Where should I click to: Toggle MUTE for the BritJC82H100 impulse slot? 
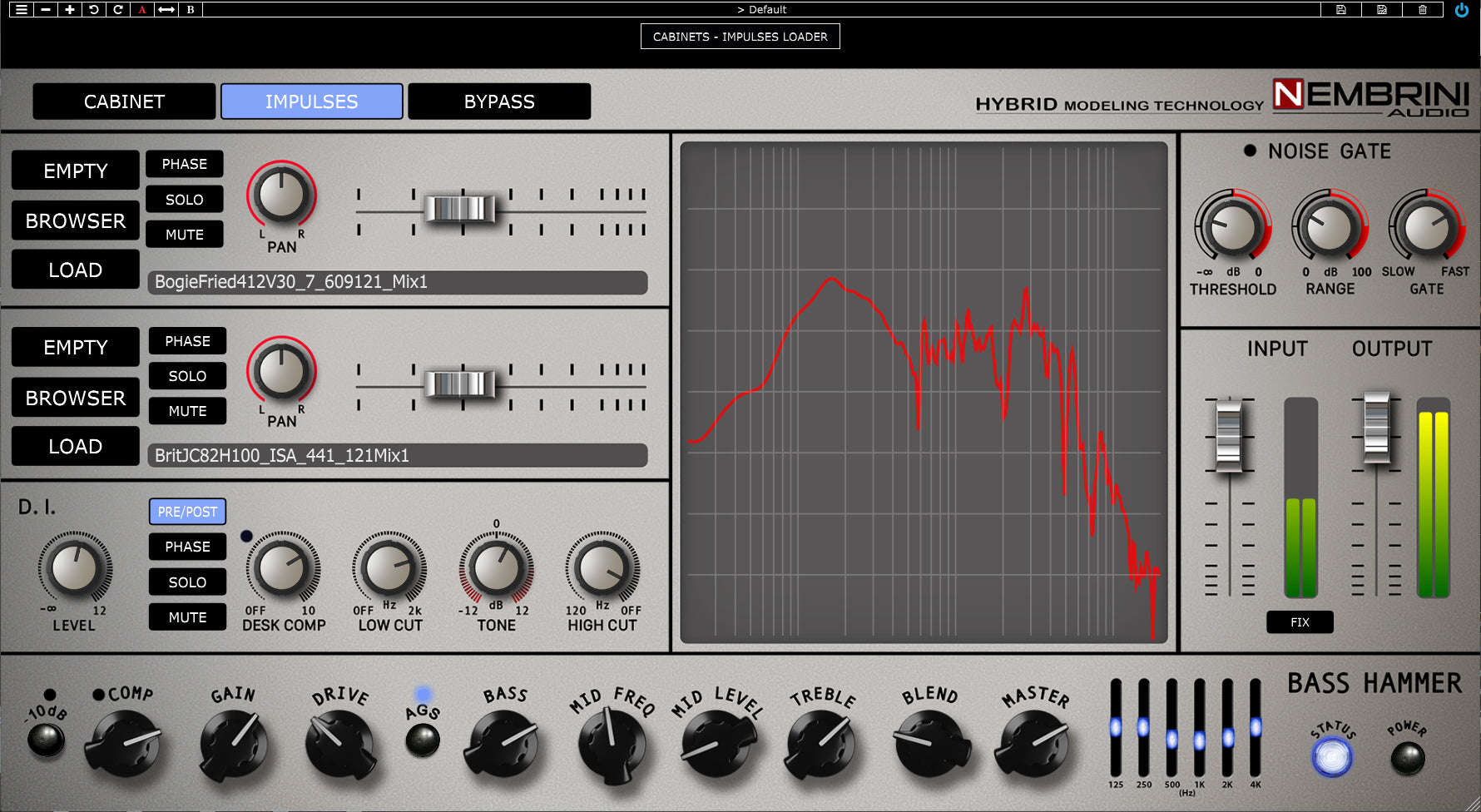188,411
